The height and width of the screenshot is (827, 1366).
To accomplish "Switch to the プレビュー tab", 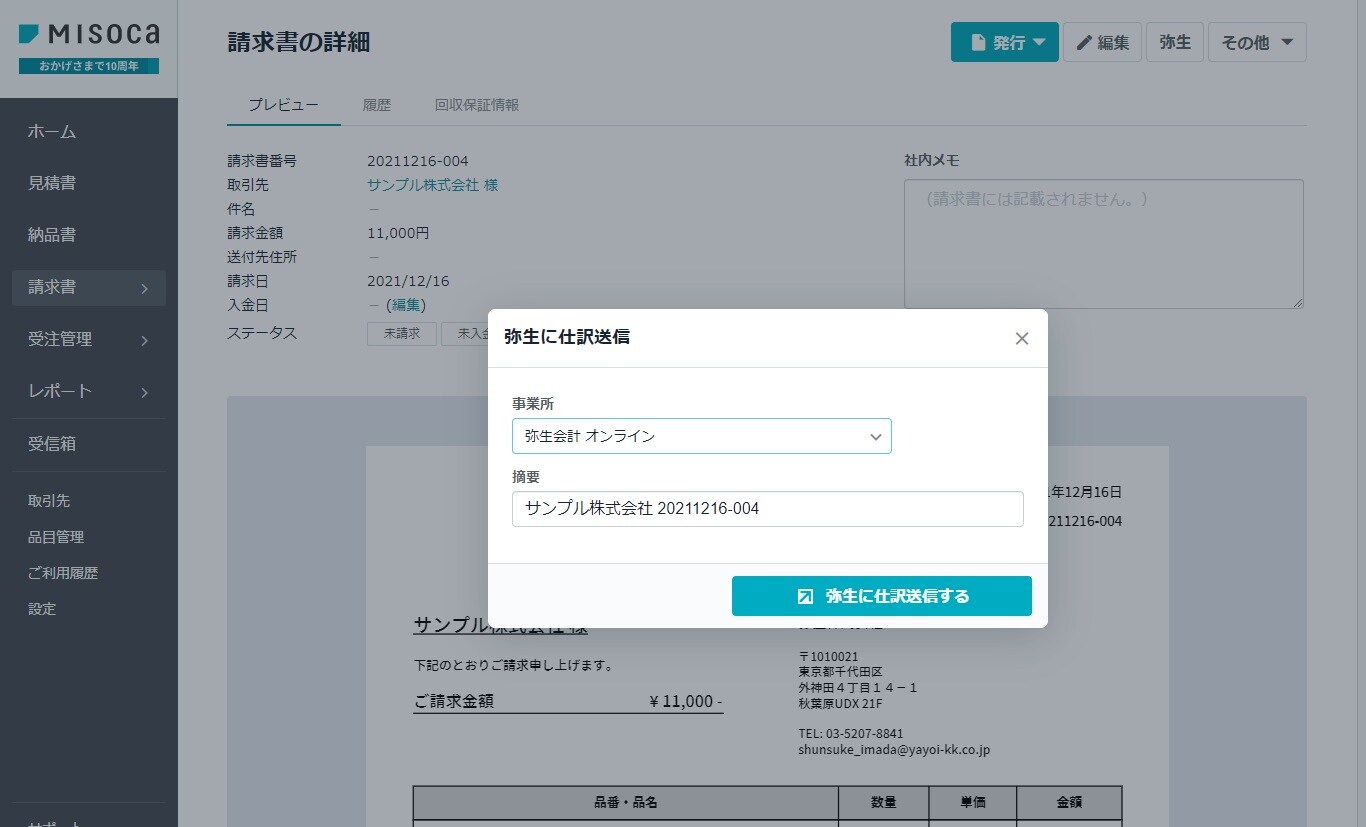I will point(284,105).
